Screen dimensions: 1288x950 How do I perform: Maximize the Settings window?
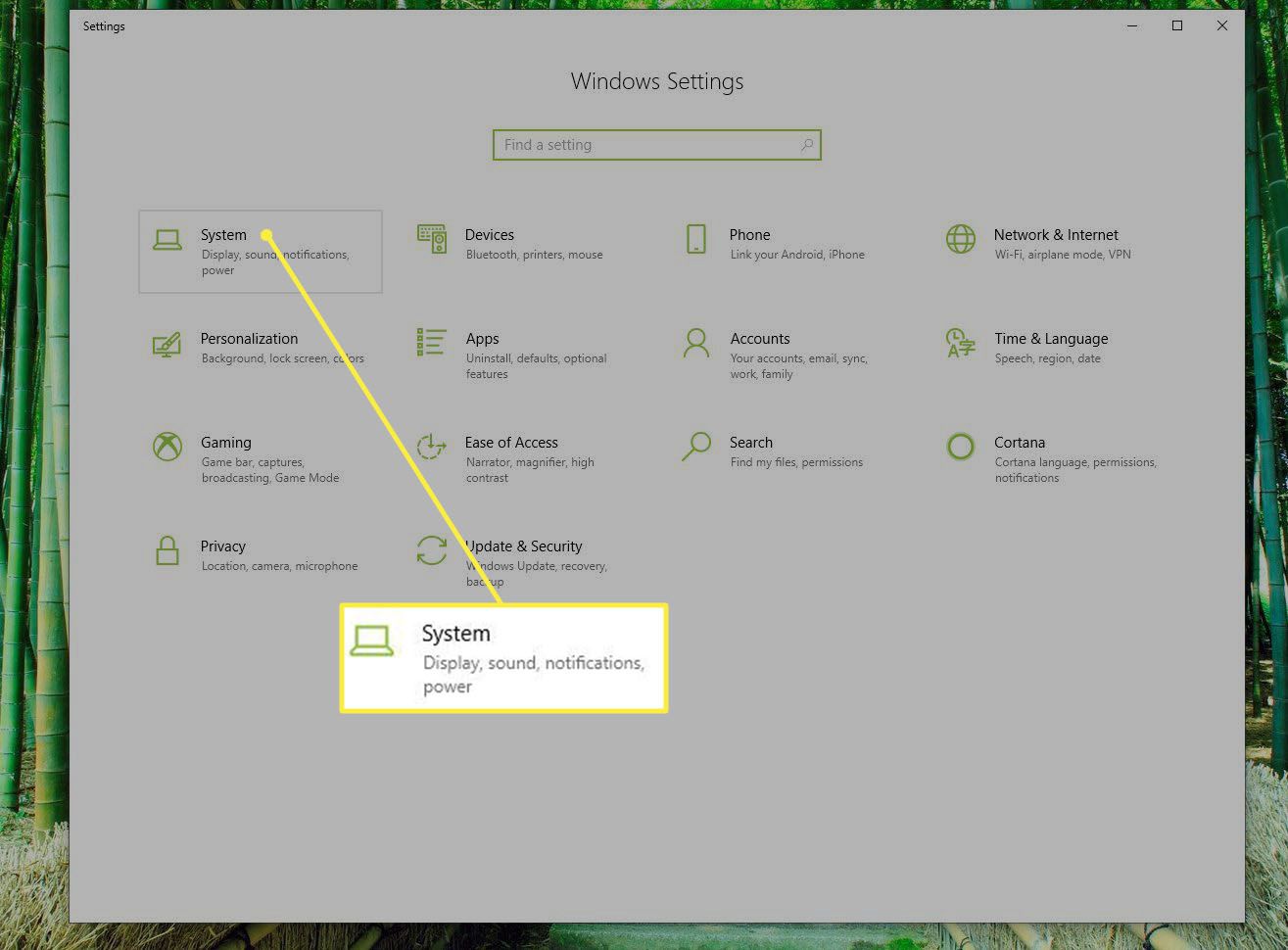[1177, 26]
